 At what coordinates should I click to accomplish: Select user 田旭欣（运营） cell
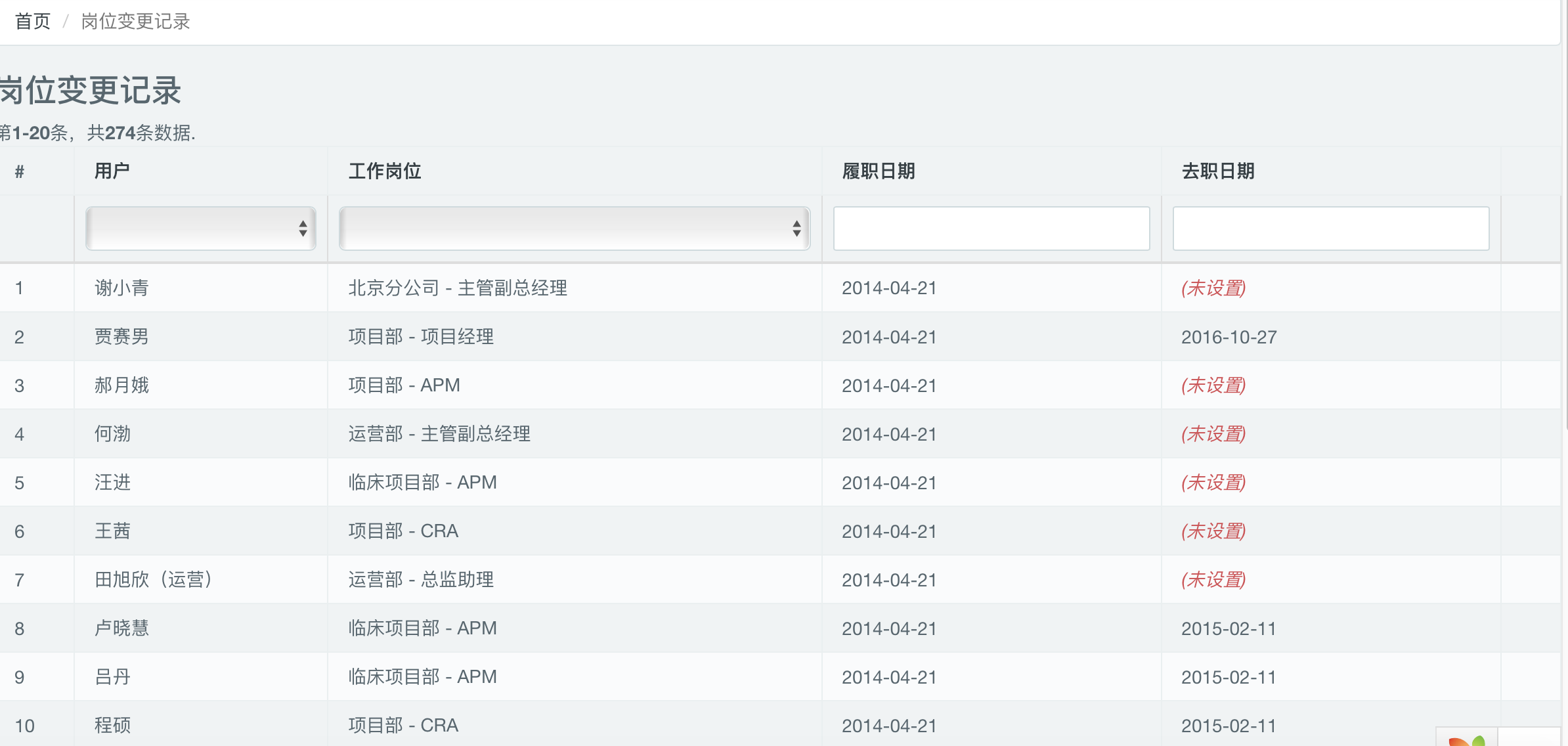[x=154, y=579]
